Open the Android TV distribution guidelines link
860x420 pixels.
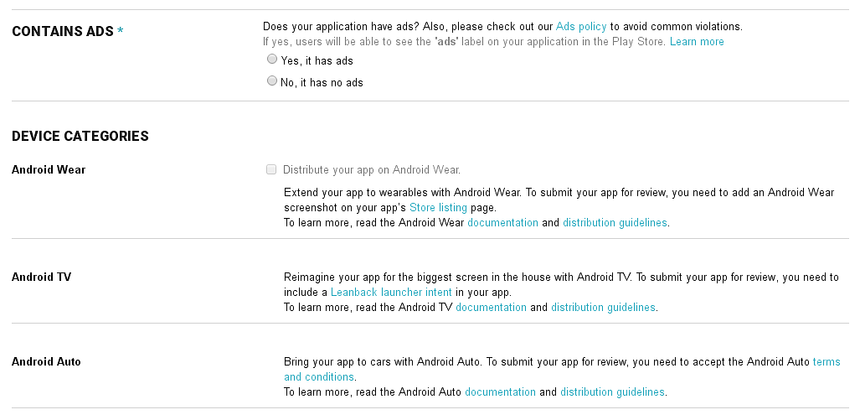click(x=603, y=307)
